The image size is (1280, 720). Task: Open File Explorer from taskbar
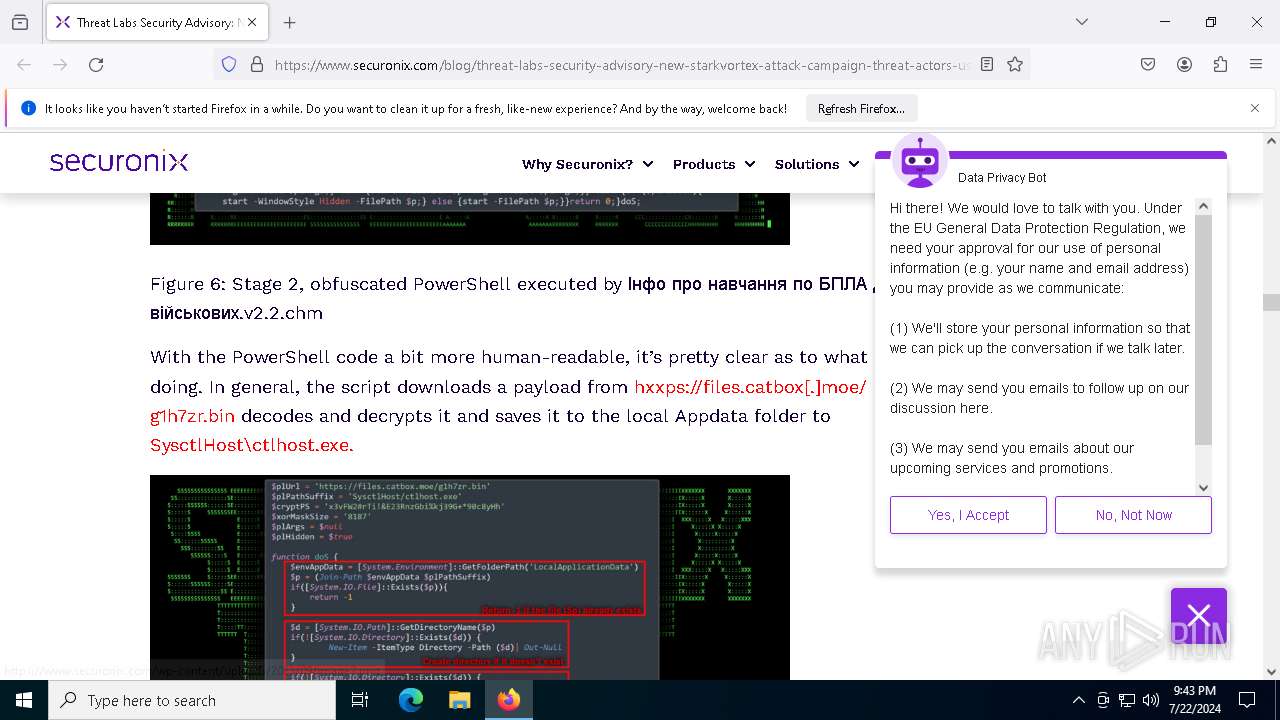459,700
